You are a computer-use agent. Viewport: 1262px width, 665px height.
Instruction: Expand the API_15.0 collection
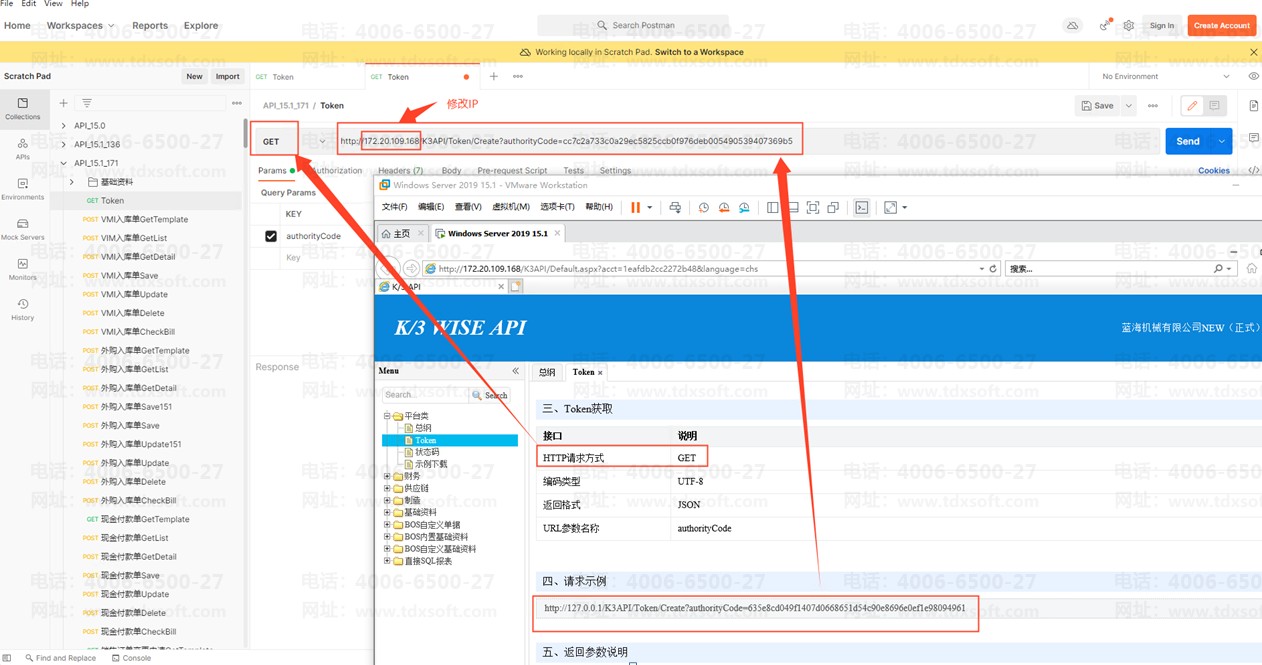(x=63, y=126)
